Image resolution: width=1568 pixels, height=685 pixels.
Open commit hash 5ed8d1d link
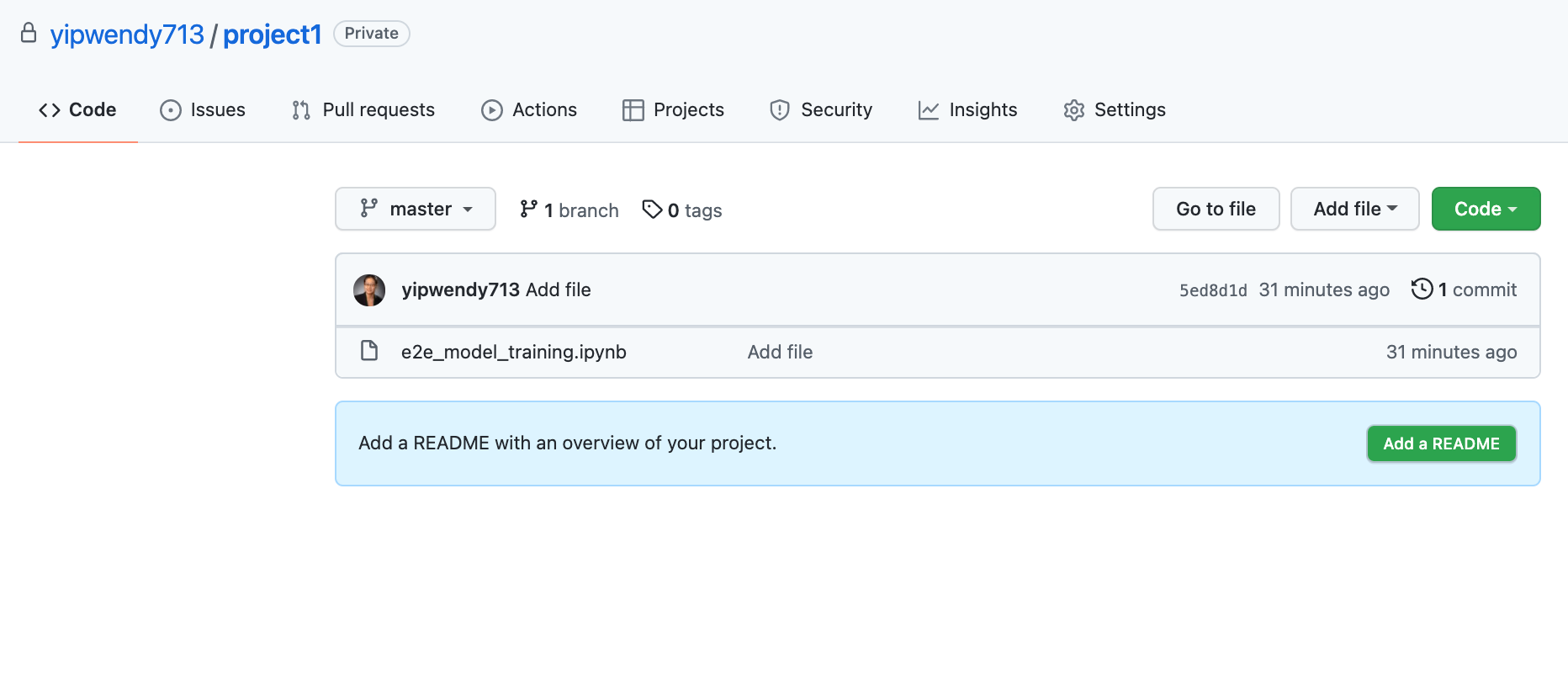click(x=1213, y=290)
